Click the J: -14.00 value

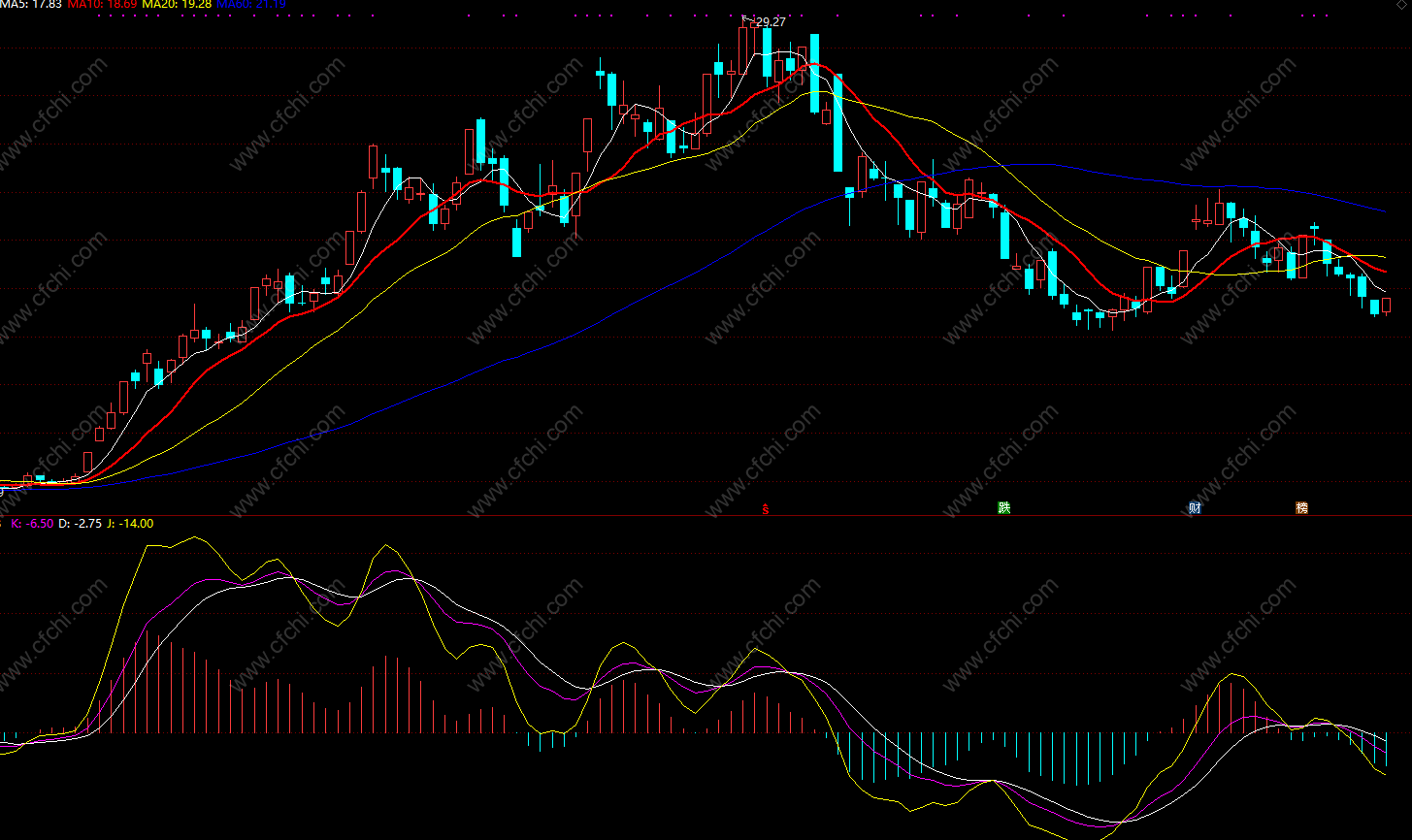coord(129,524)
